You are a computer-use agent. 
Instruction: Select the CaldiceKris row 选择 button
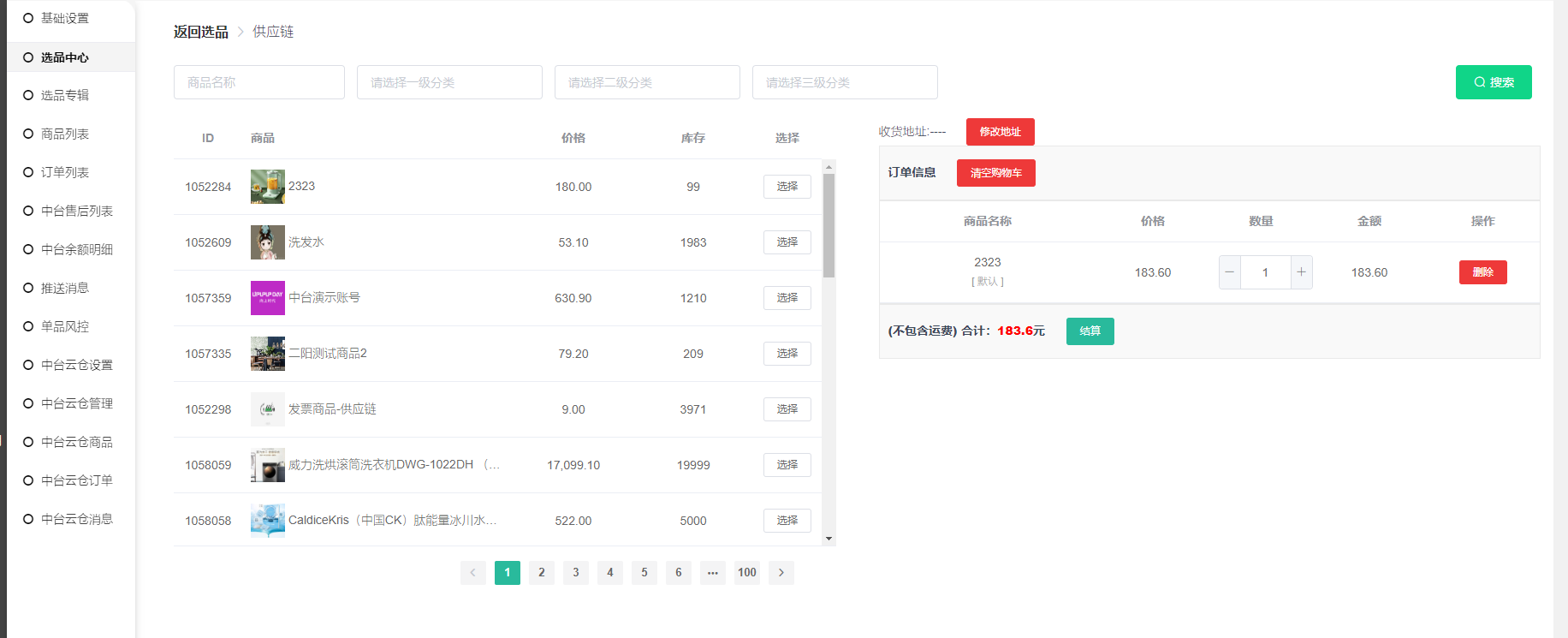coord(787,521)
